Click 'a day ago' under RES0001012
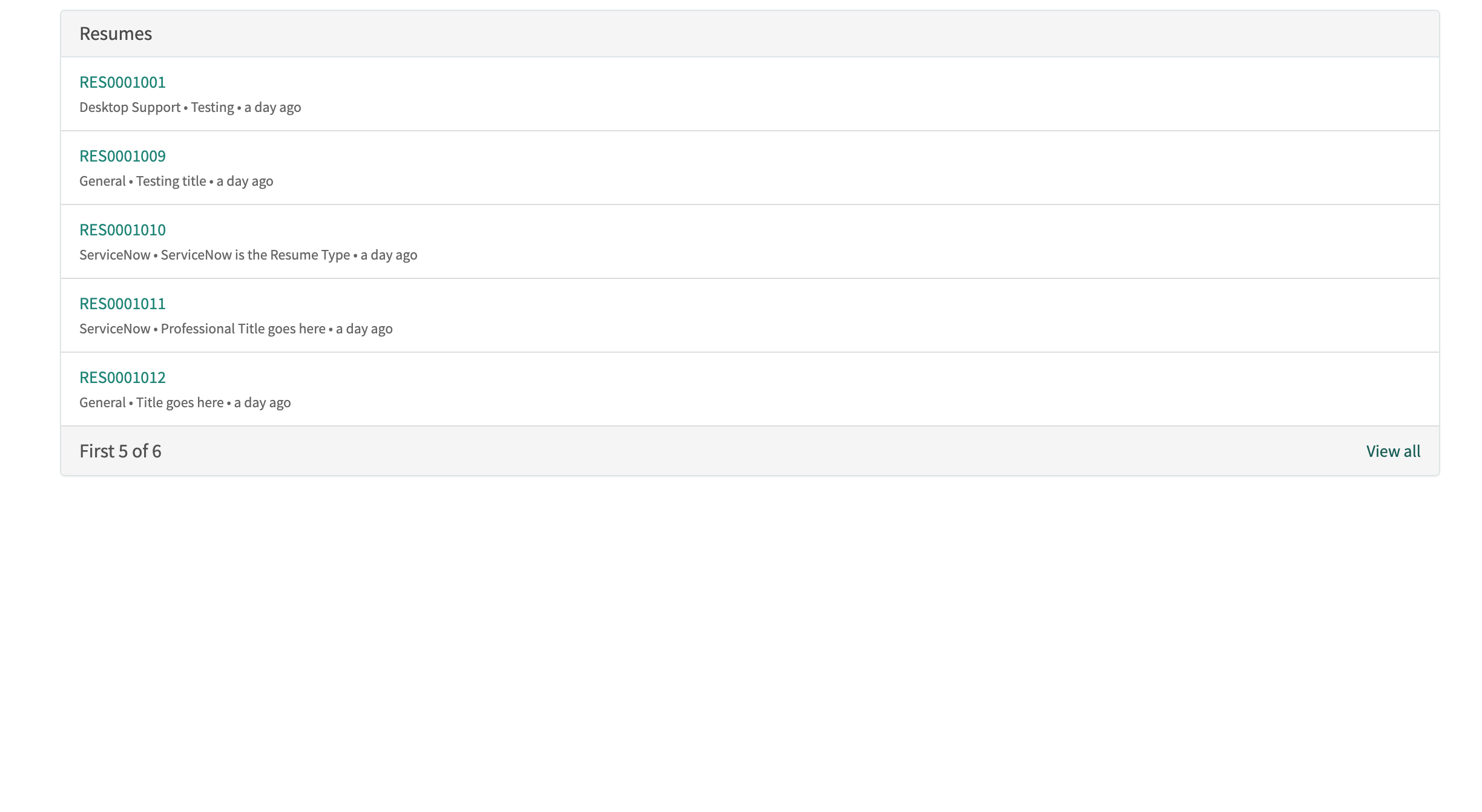 click(x=263, y=402)
